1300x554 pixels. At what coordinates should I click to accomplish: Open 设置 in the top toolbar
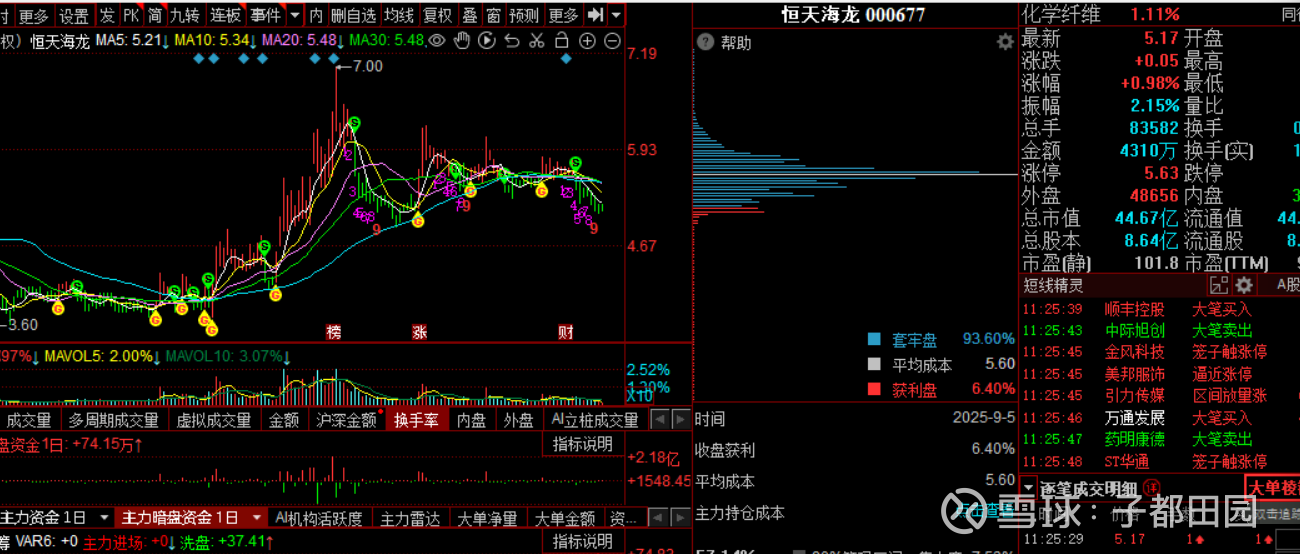click(73, 15)
